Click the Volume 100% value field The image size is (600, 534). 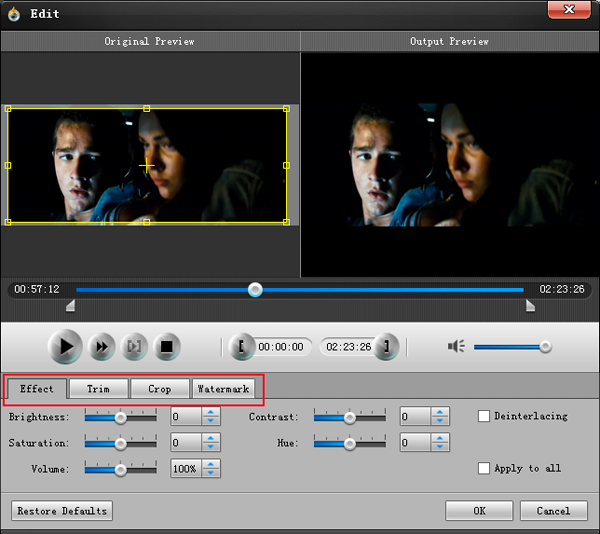(x=186, y=469)
